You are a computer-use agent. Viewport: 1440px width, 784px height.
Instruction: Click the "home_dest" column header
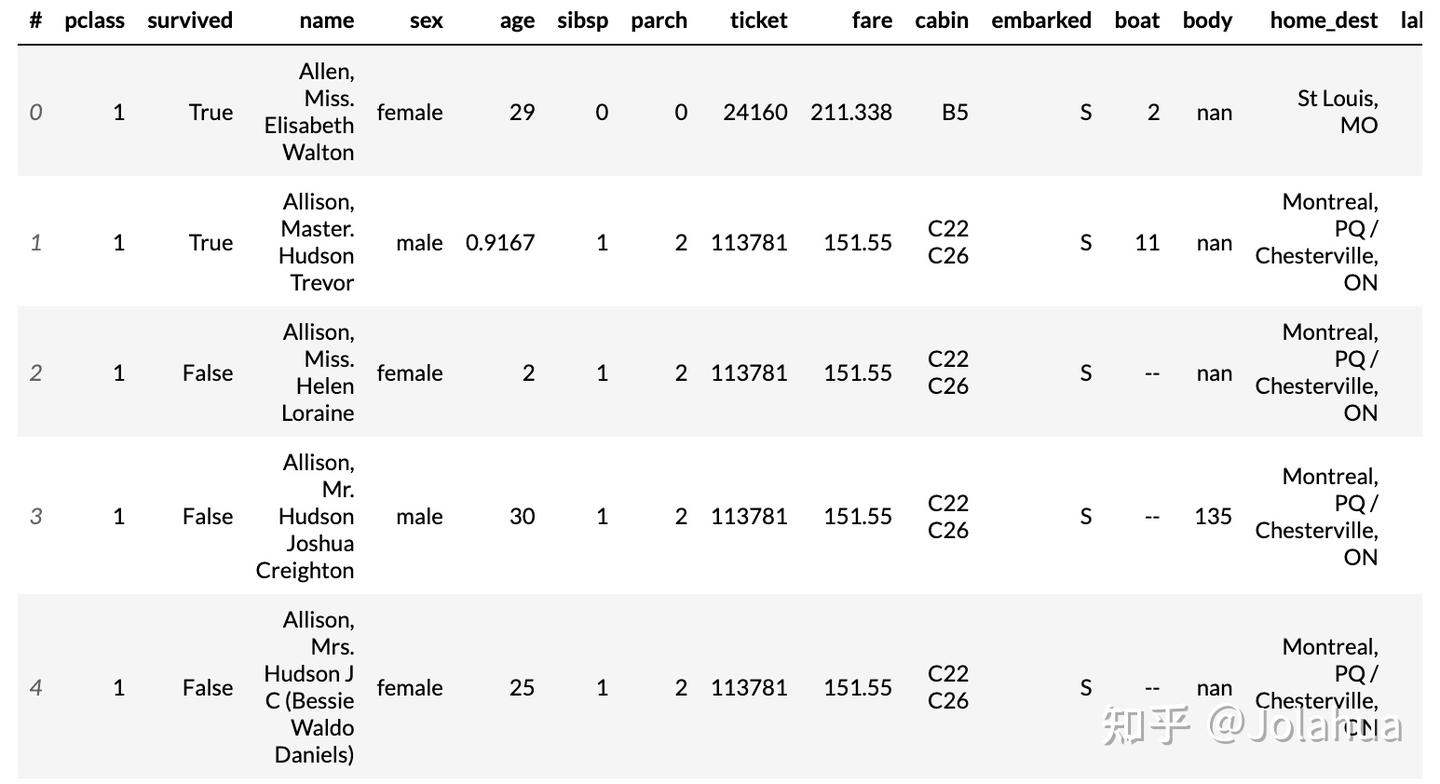click(1324, 20)
